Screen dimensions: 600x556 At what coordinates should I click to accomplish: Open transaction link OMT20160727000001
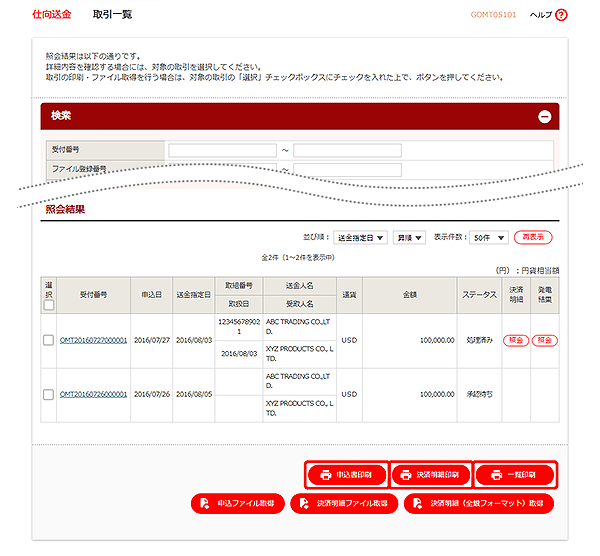point(93,340)
